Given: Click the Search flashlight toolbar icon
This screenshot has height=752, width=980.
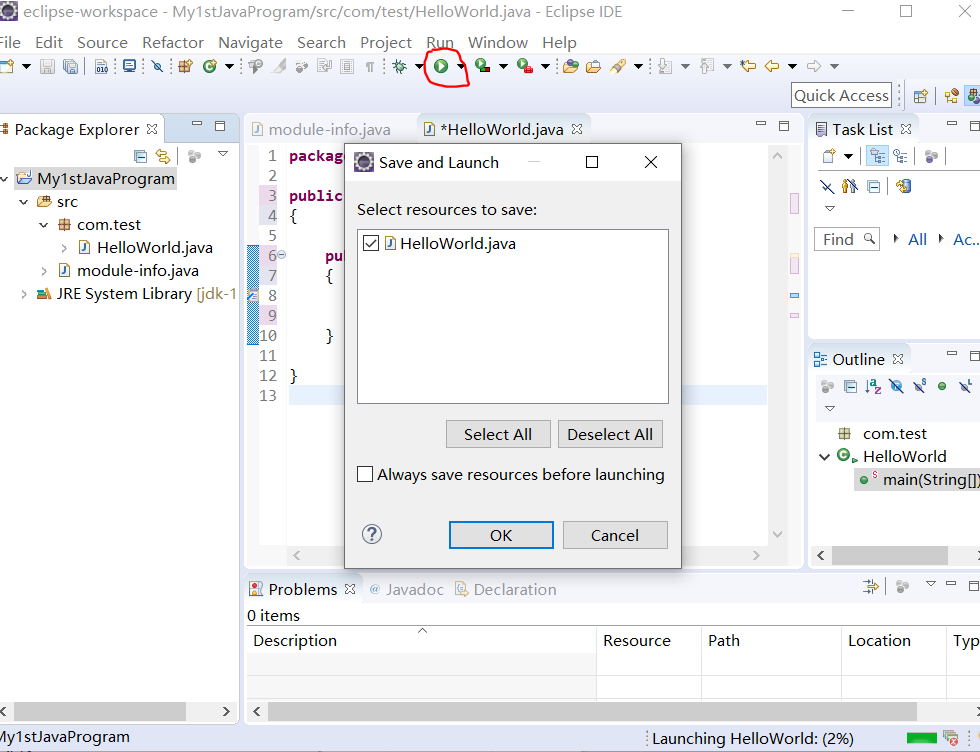Looking at the screenshot, I should [x=618, y=66].
